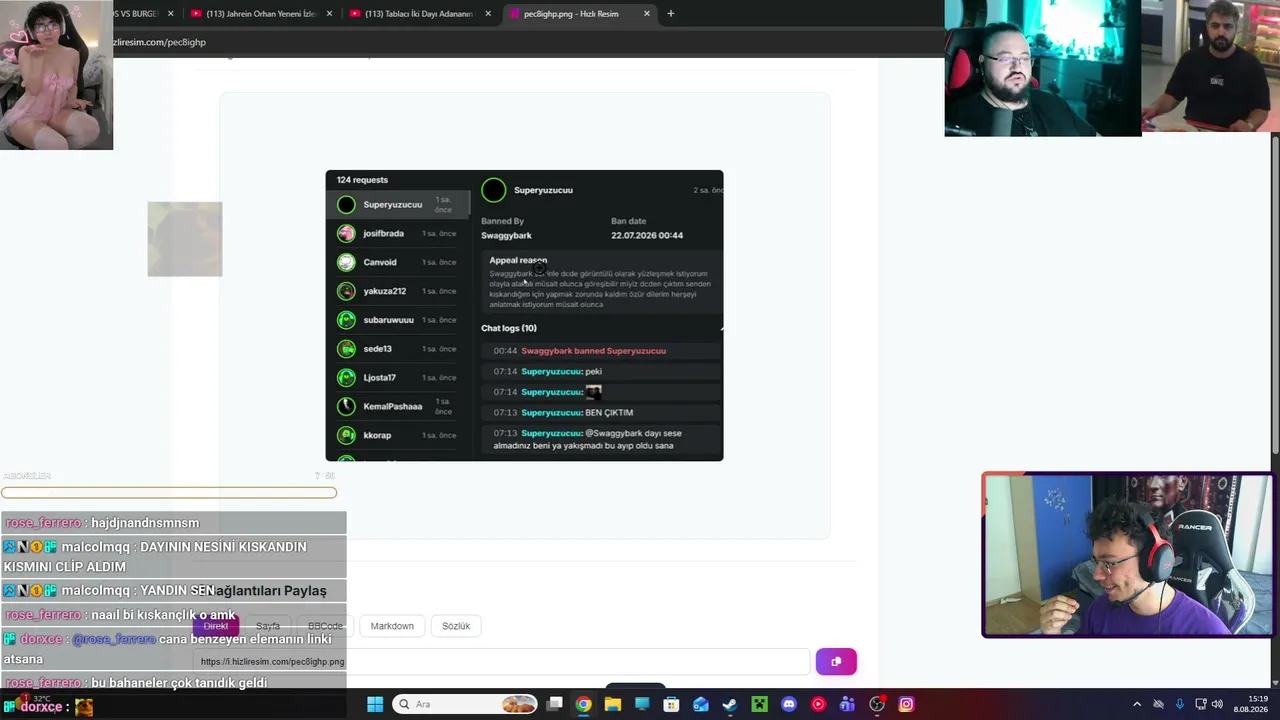Click the 'Appeal reason' label

click(518, 260)
